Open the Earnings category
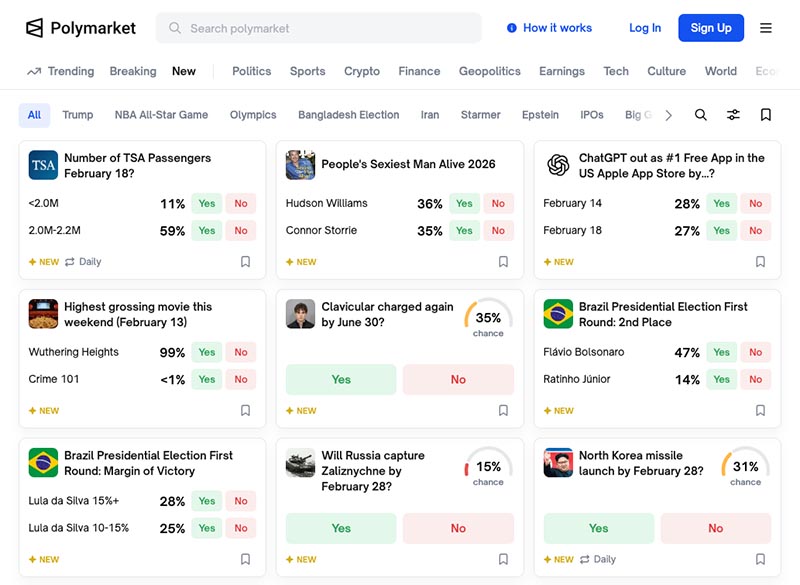The image size is (800, 585). click(562, 71)
